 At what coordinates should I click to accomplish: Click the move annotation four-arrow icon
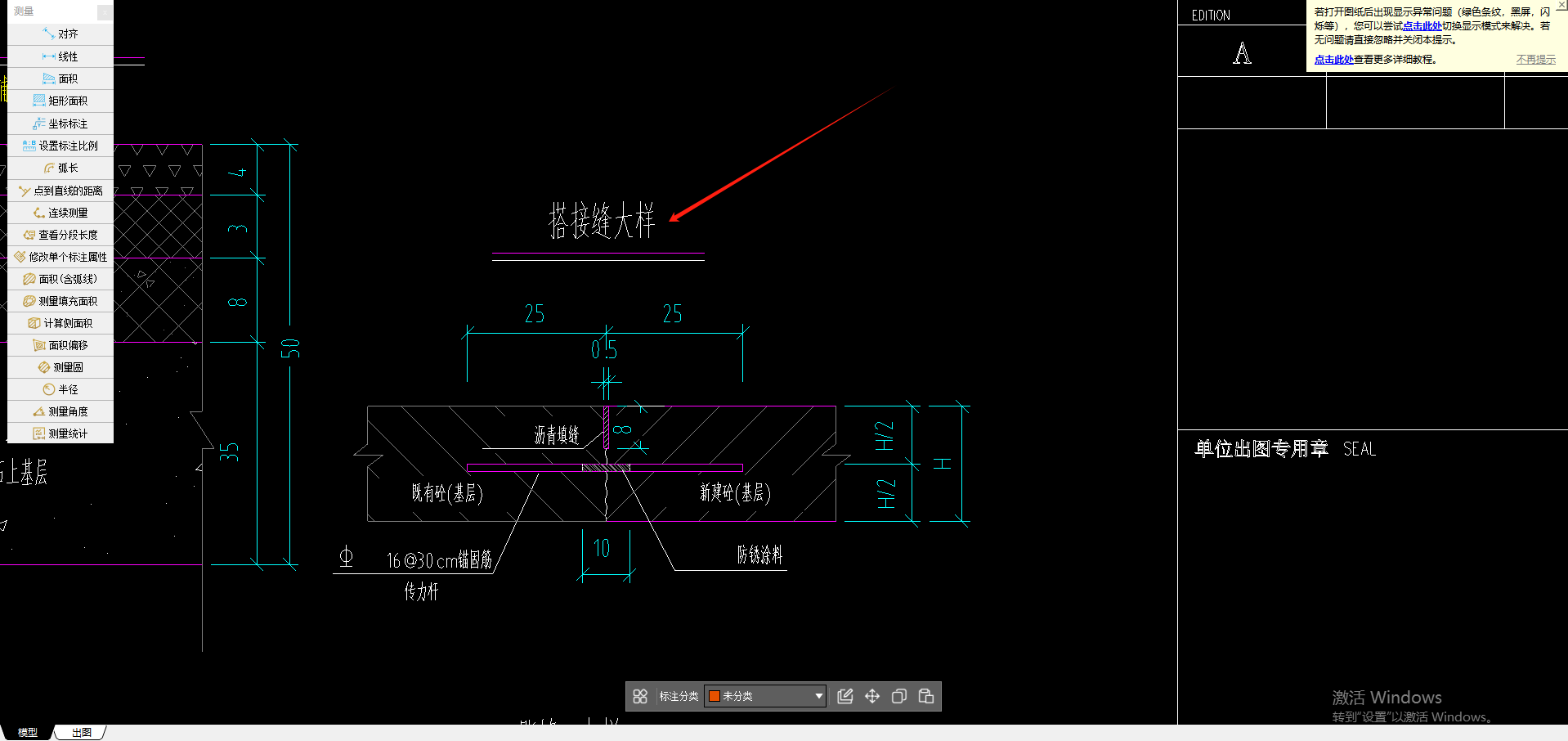pyautogui.click(x=872, y=696)
